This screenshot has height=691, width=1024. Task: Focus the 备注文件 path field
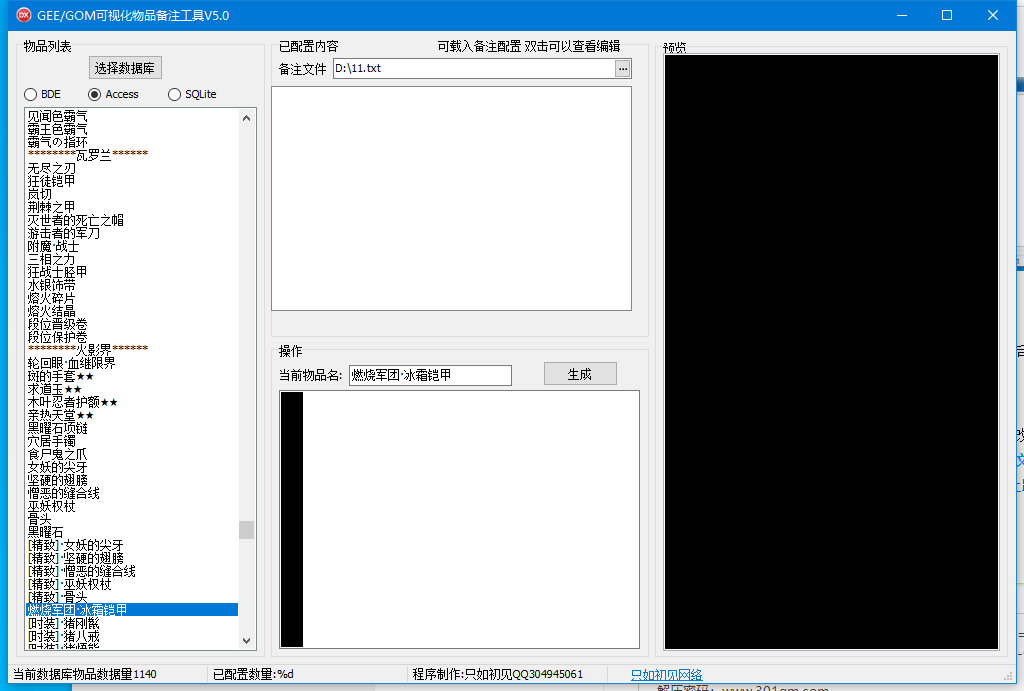(474, 69)
